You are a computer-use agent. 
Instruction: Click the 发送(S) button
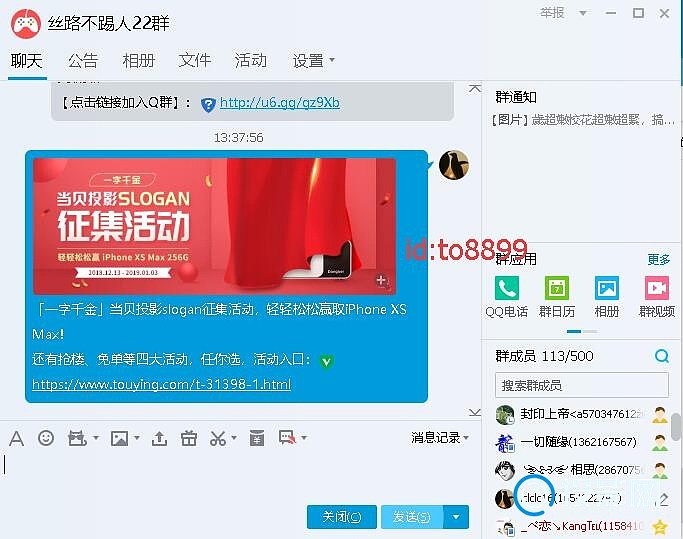coord(412,517)
